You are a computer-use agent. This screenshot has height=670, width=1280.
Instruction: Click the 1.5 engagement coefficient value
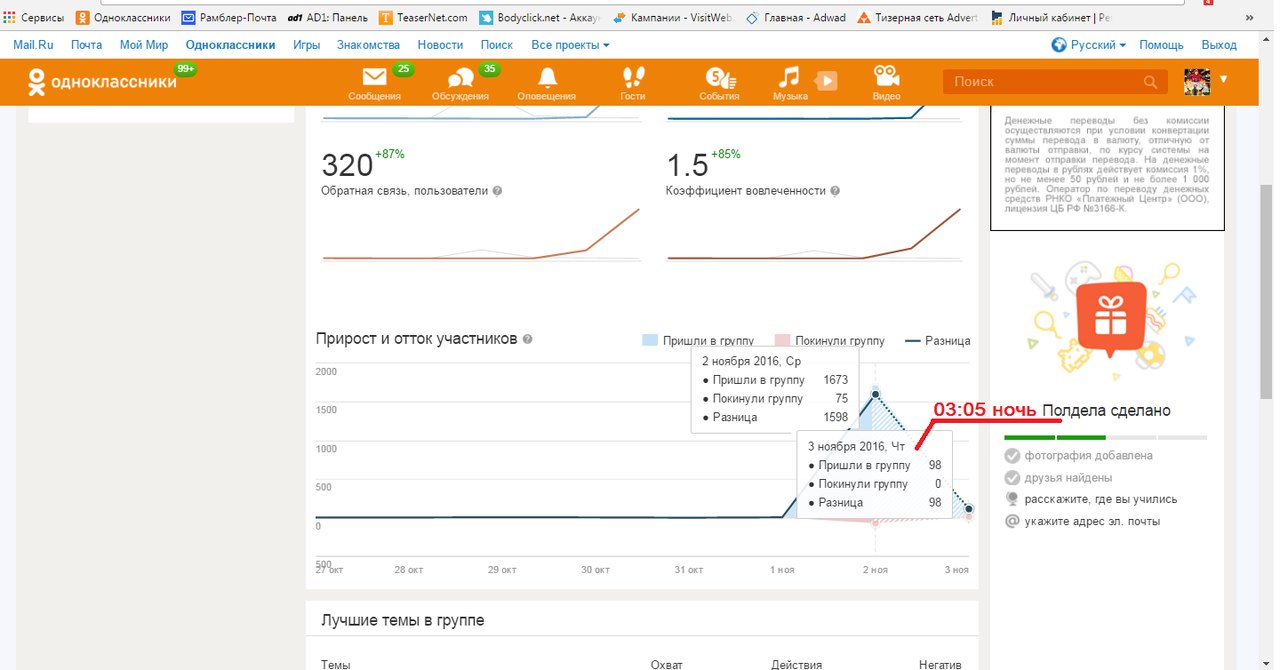(687, 165)
